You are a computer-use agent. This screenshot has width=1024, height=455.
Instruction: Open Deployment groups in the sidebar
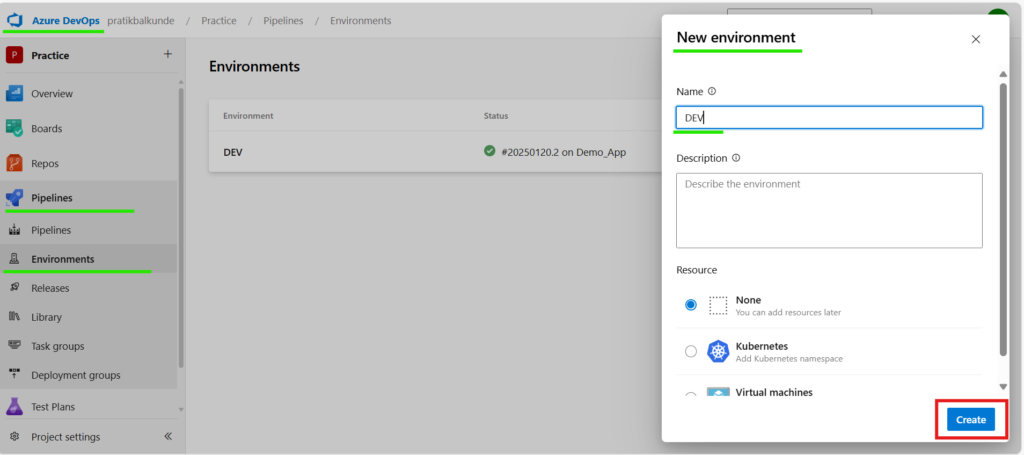[x=76, y=375]
